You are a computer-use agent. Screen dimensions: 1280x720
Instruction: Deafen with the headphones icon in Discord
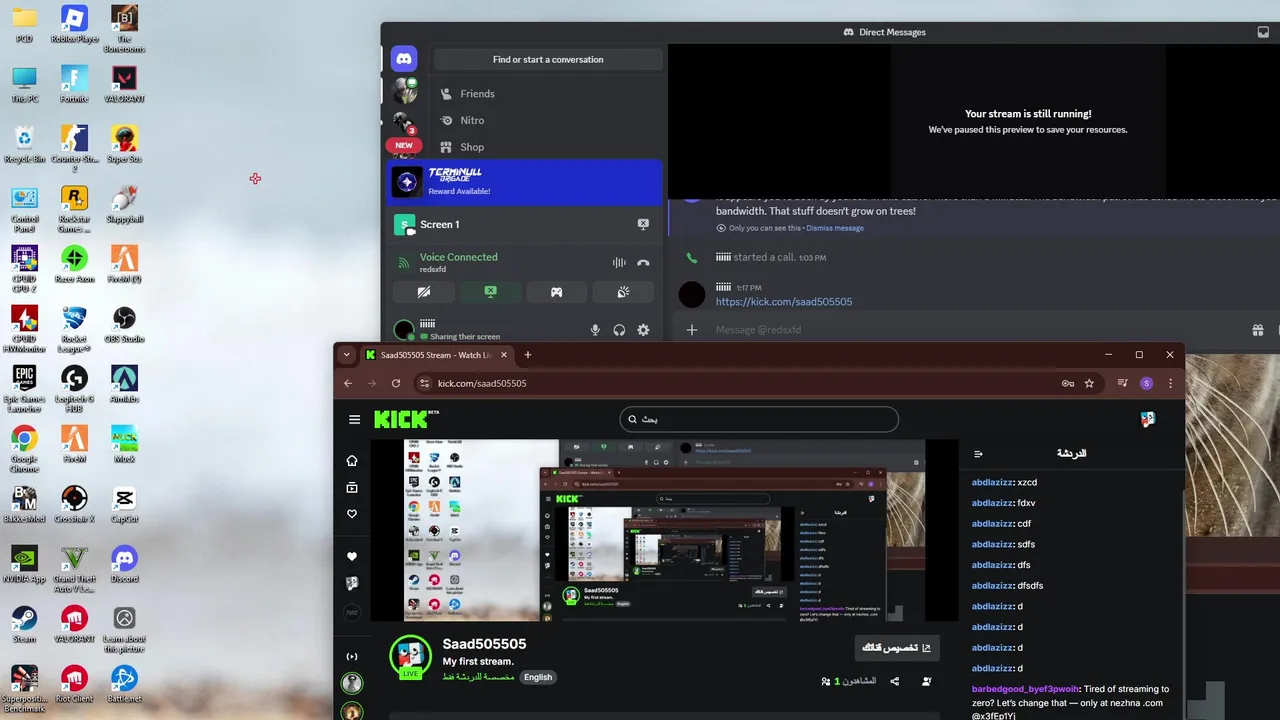coord(619,330)
